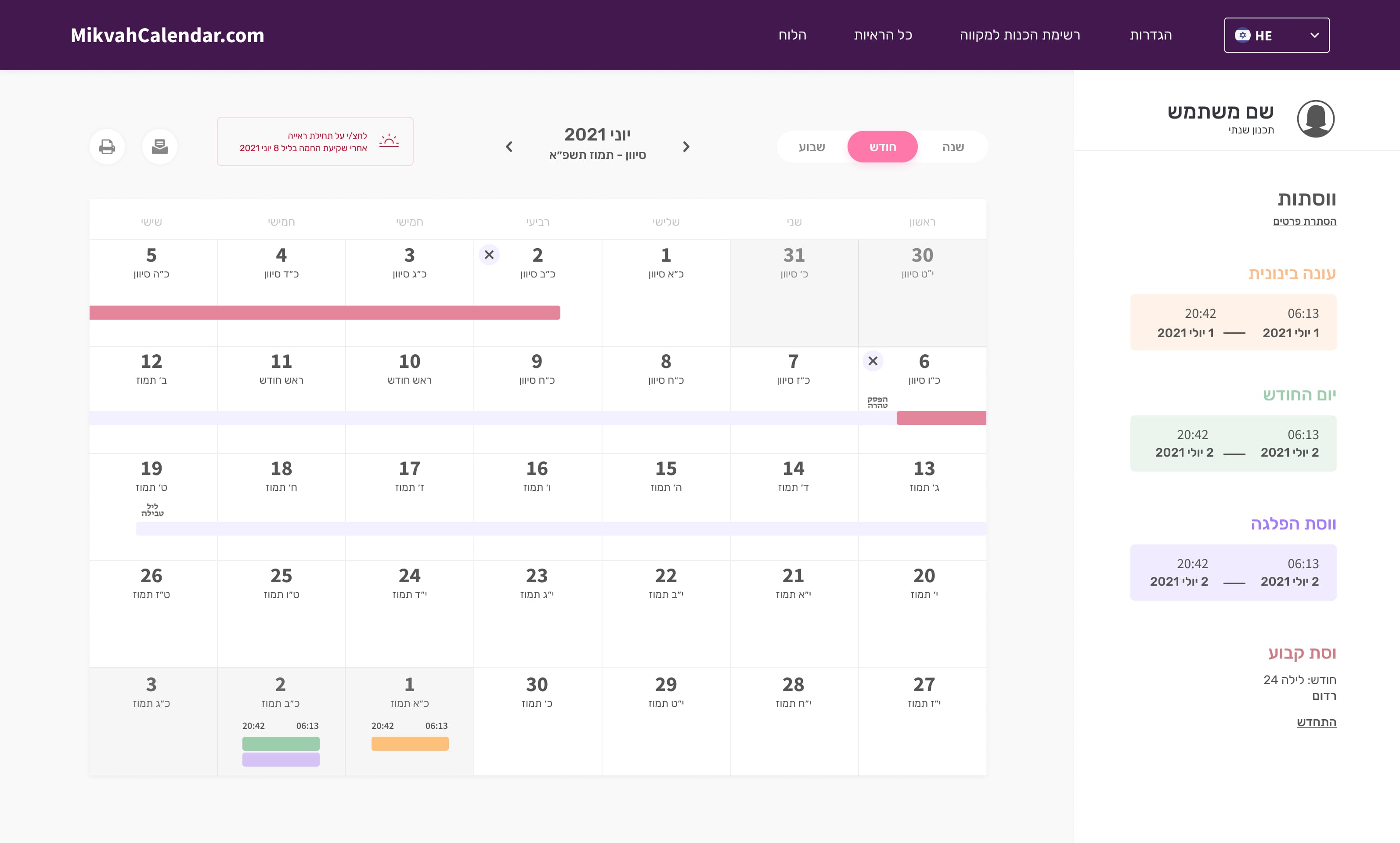Click the user avatar icon

(x=1315, y=119)
